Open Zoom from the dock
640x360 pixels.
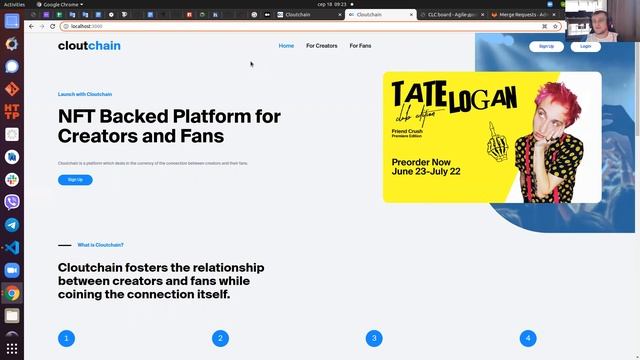pyautogui.click(x=12, y=270)
